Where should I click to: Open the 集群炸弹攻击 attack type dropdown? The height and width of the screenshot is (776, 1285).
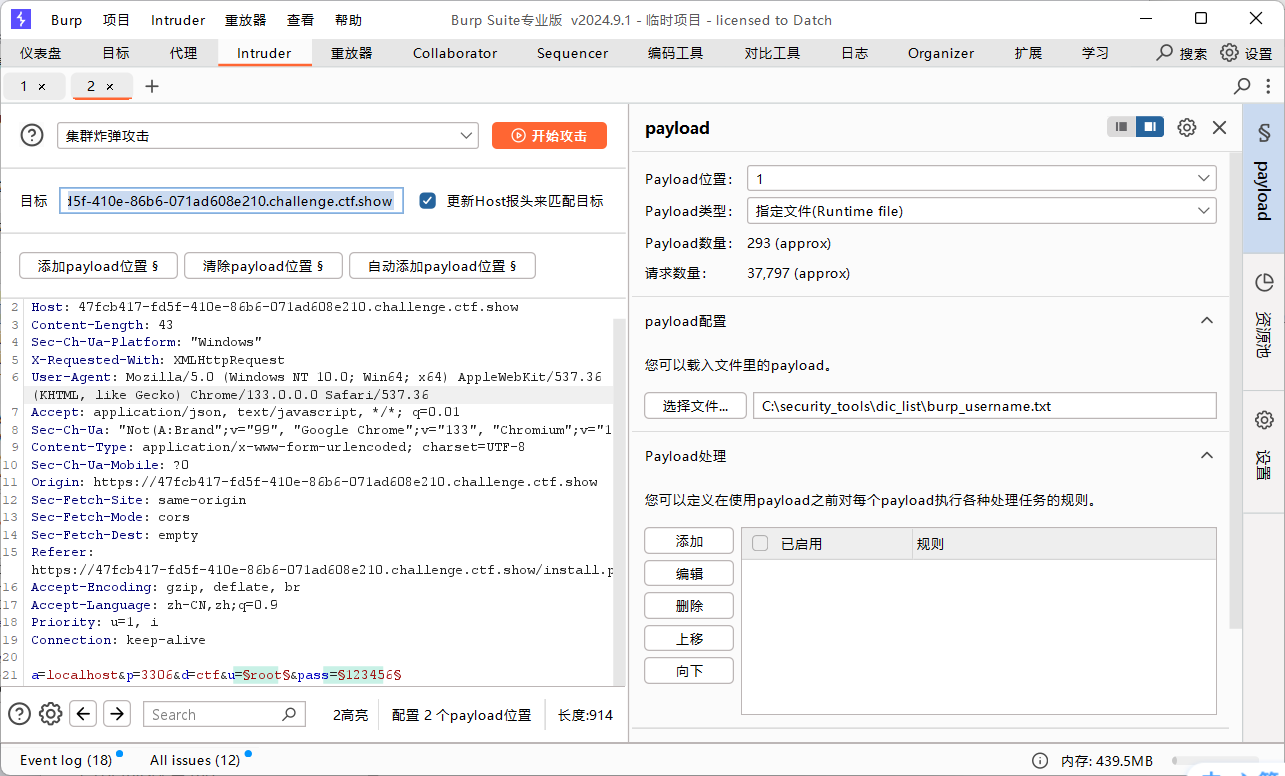268,135
